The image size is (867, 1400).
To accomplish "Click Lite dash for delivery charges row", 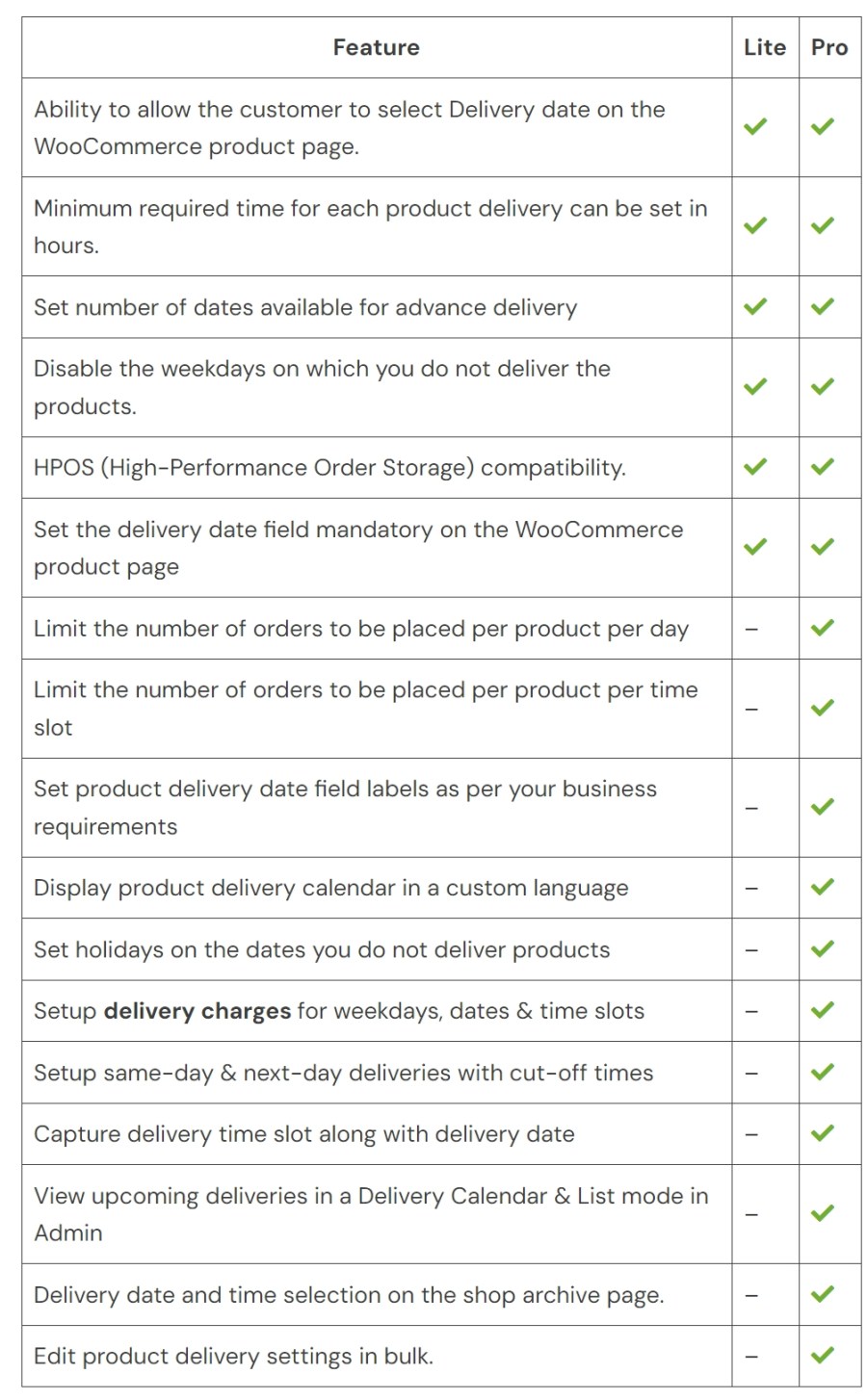I will (x=752, y=1012).
